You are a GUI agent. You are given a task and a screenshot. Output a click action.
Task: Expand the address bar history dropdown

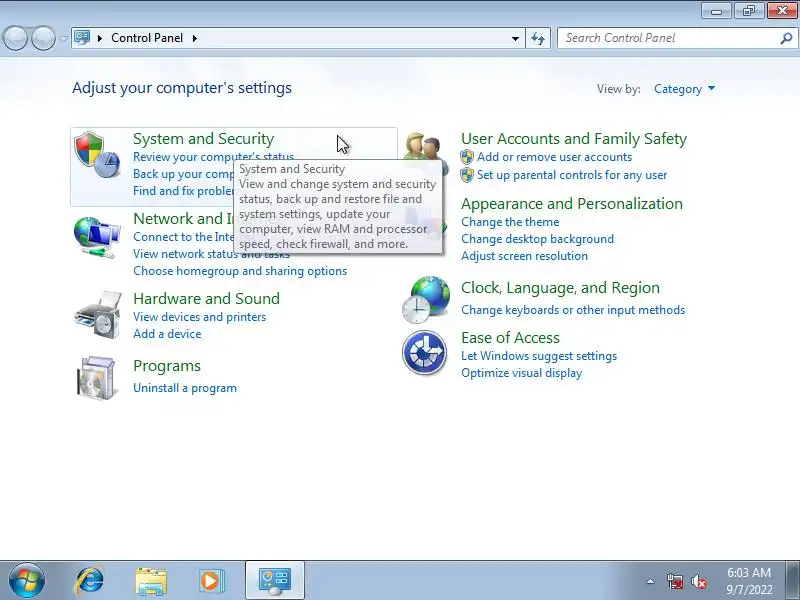click(515, 38)
